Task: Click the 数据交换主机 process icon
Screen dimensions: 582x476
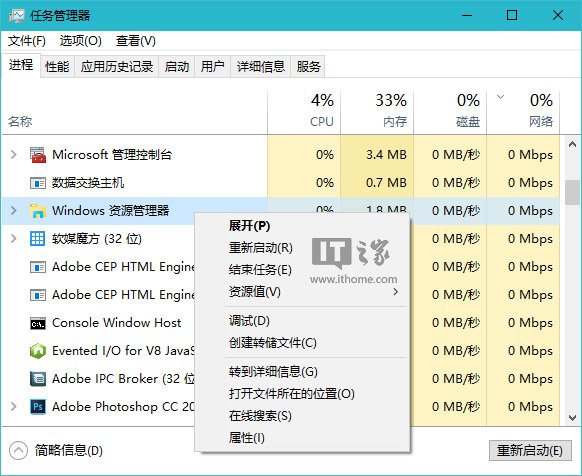Action: 38,183
